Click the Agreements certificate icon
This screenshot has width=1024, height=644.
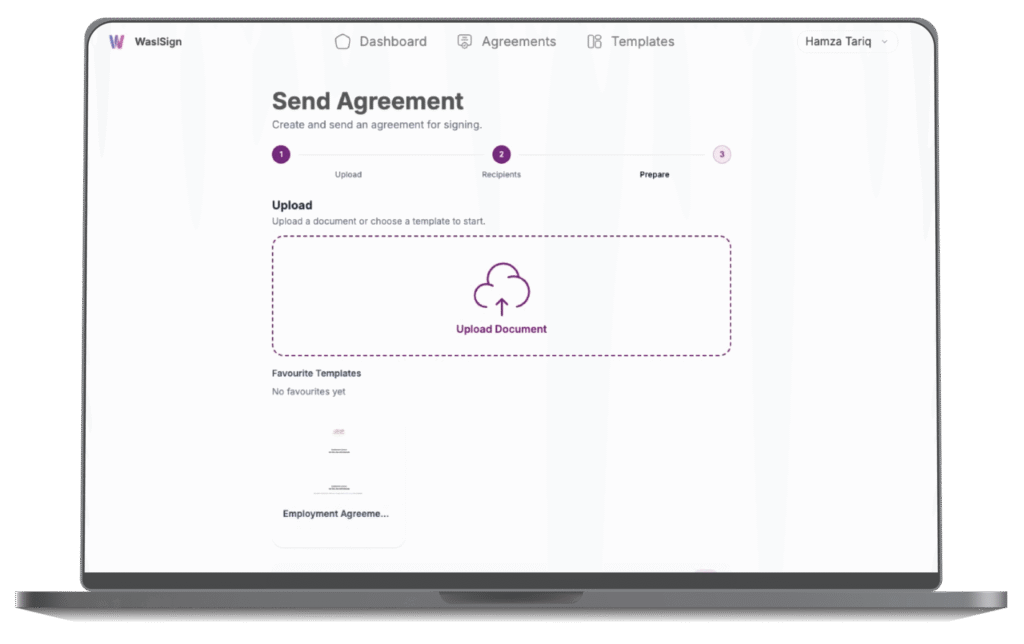pyautogui.click(x=464, y=41)
